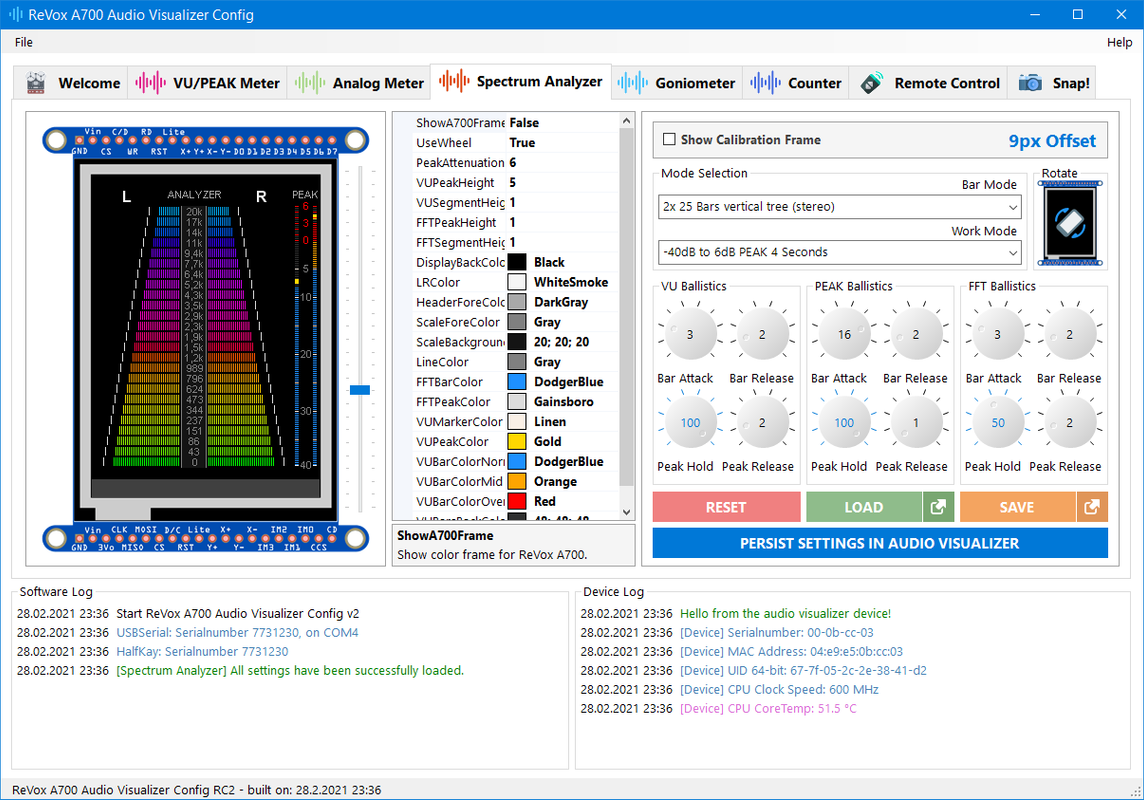Click the Welcome tab icon

pyautogui.click(x=36, y=83)
